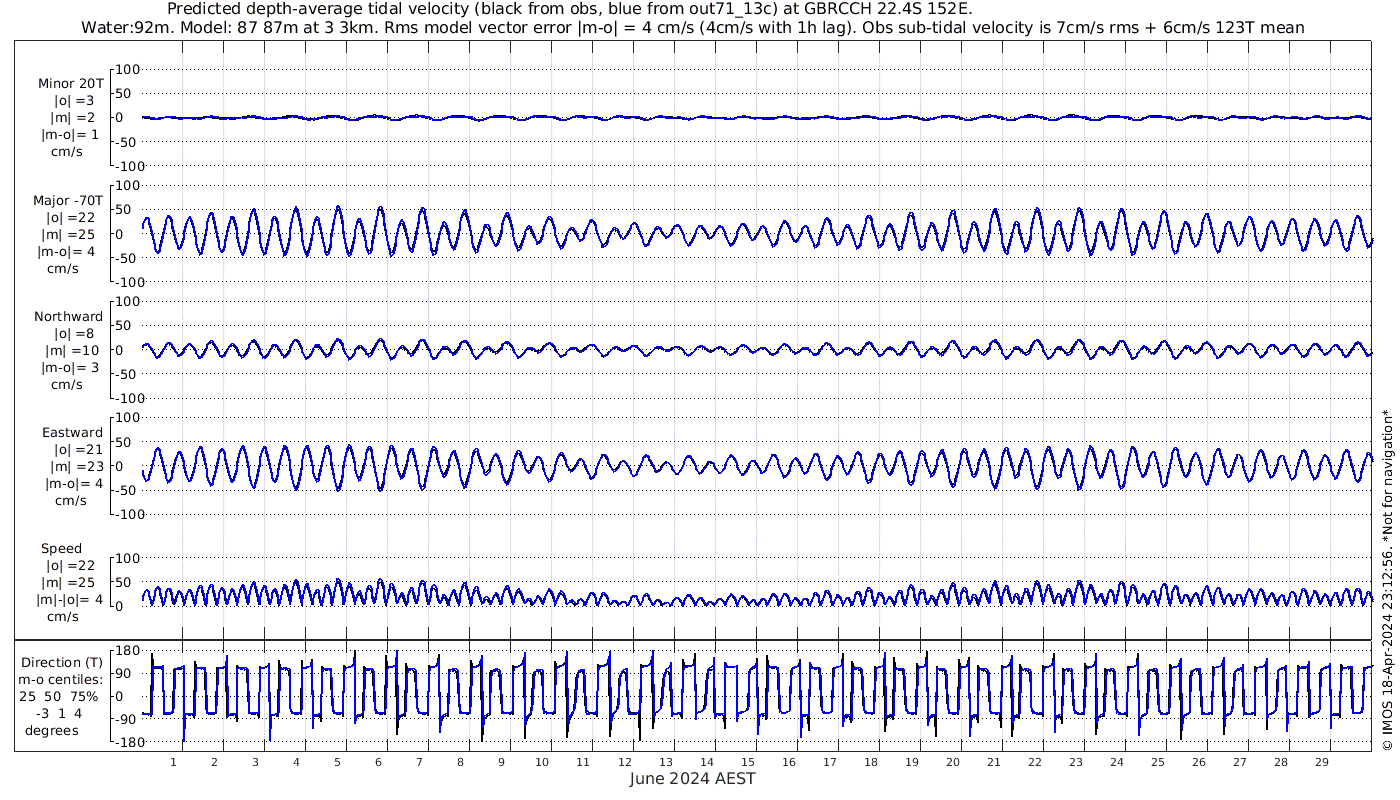This screenshot has height=800, width=1400.
Task: Click the '|m| =10' value under Northward
Action: point(70,350)
